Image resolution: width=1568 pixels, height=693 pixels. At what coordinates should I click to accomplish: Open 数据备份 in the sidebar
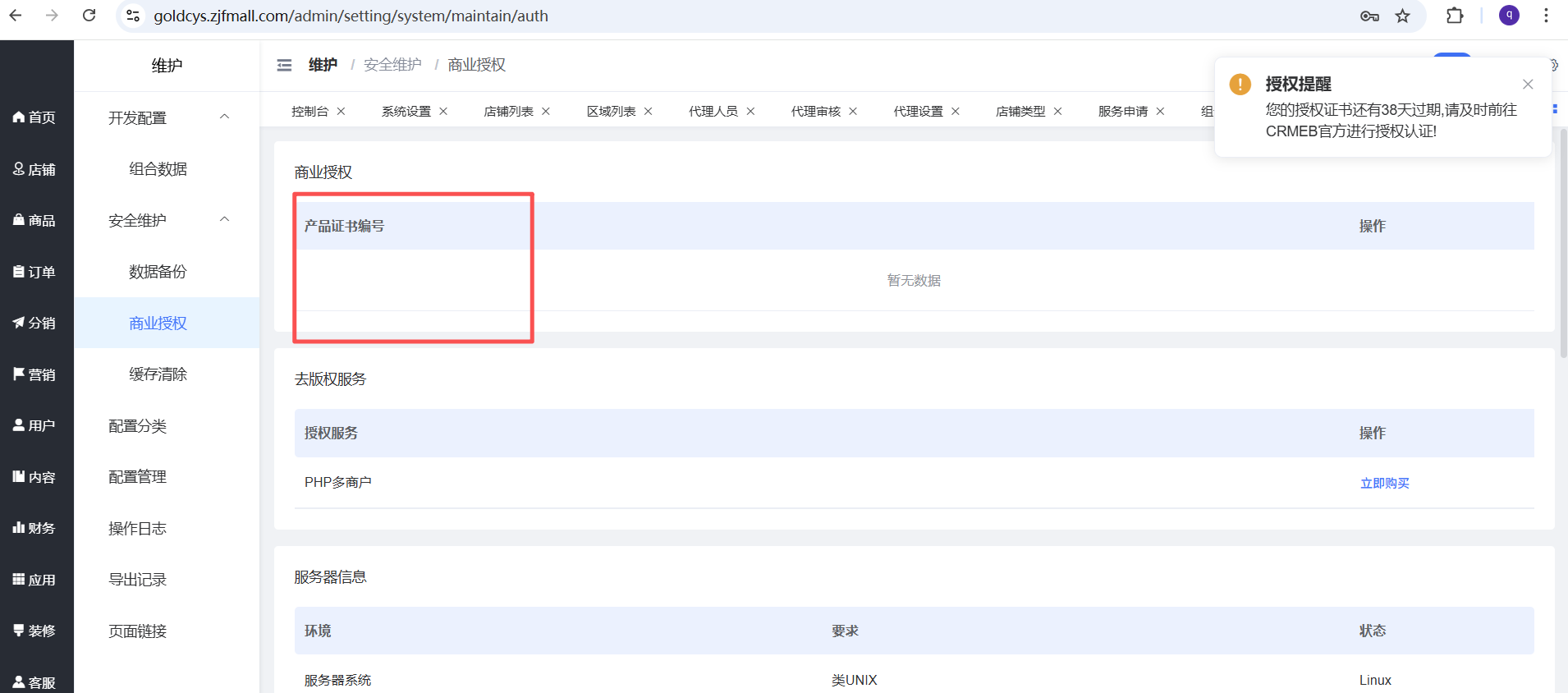pyautogui.click(x=158, y=272)
